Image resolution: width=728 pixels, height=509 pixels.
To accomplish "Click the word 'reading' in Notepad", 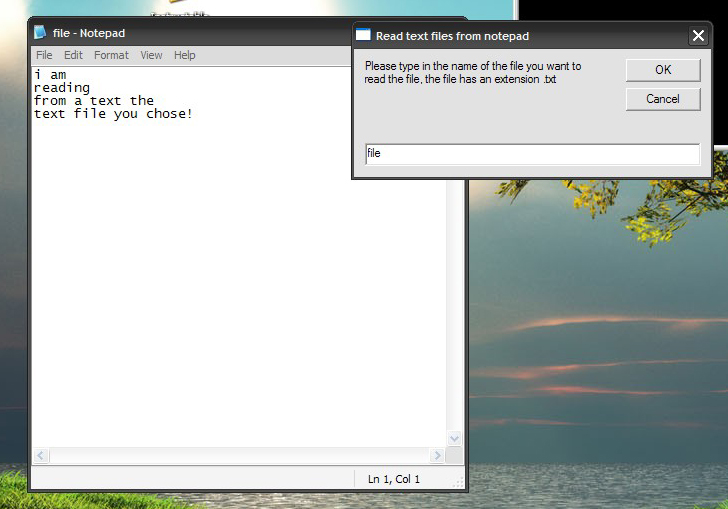I will point(62,88).
